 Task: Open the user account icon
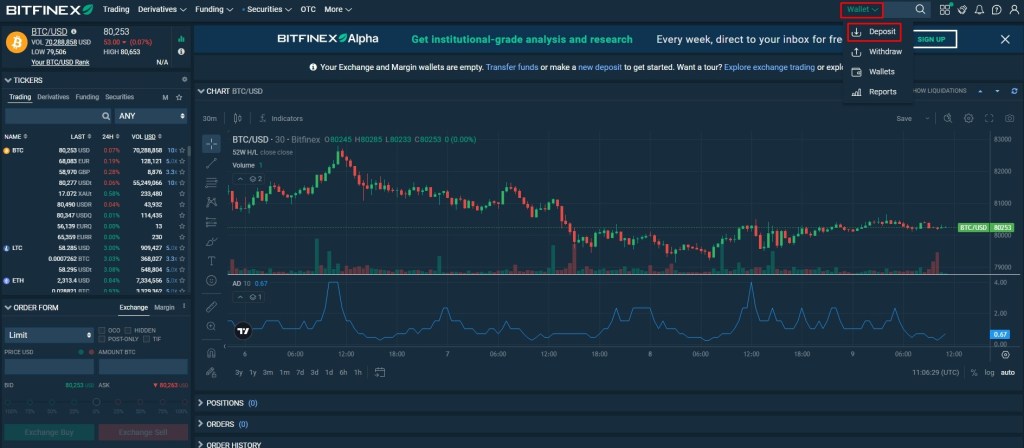(x=1013, y=9)
